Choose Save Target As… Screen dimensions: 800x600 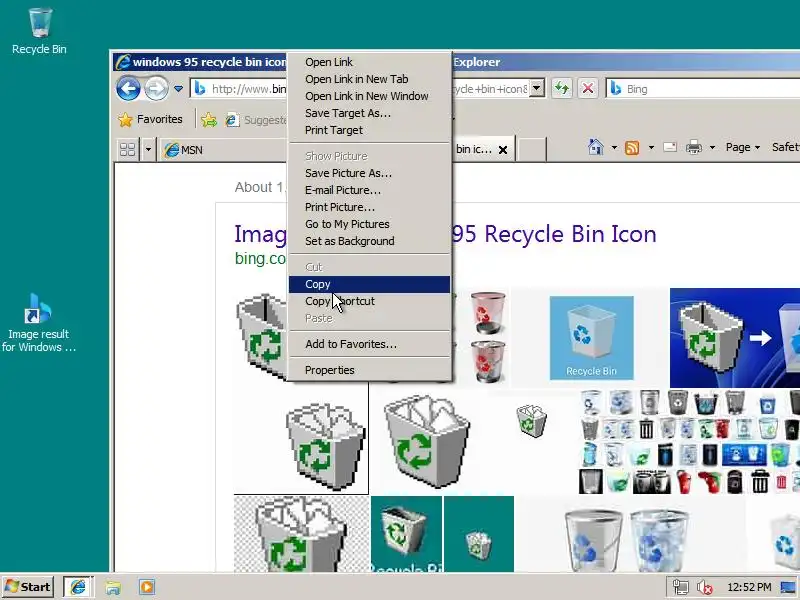(369, 113)
